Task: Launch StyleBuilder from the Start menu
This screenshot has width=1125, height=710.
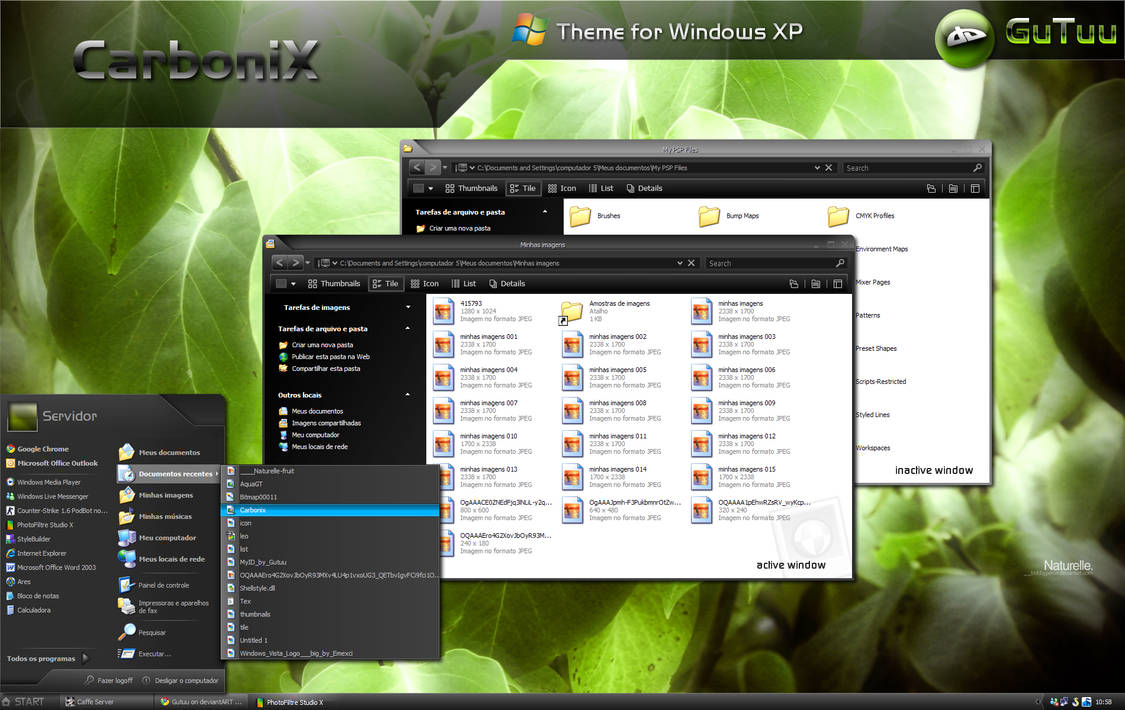Action: [29, 539]
